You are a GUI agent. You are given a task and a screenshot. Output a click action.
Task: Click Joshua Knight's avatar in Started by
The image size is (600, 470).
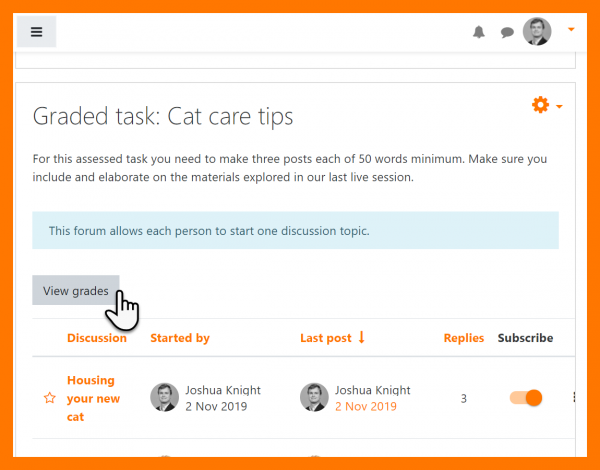coord(164,397)
